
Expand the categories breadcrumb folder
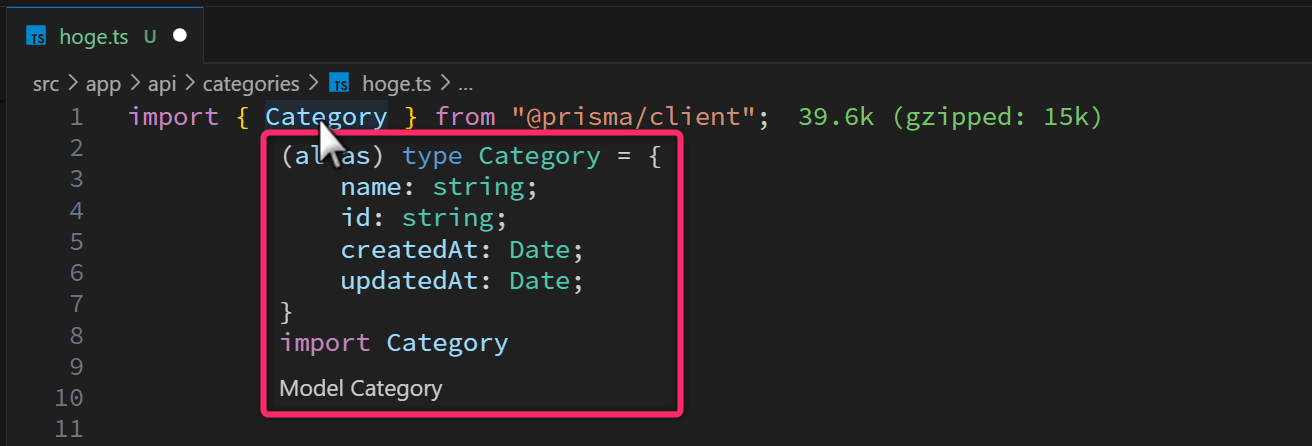[251, 84]
